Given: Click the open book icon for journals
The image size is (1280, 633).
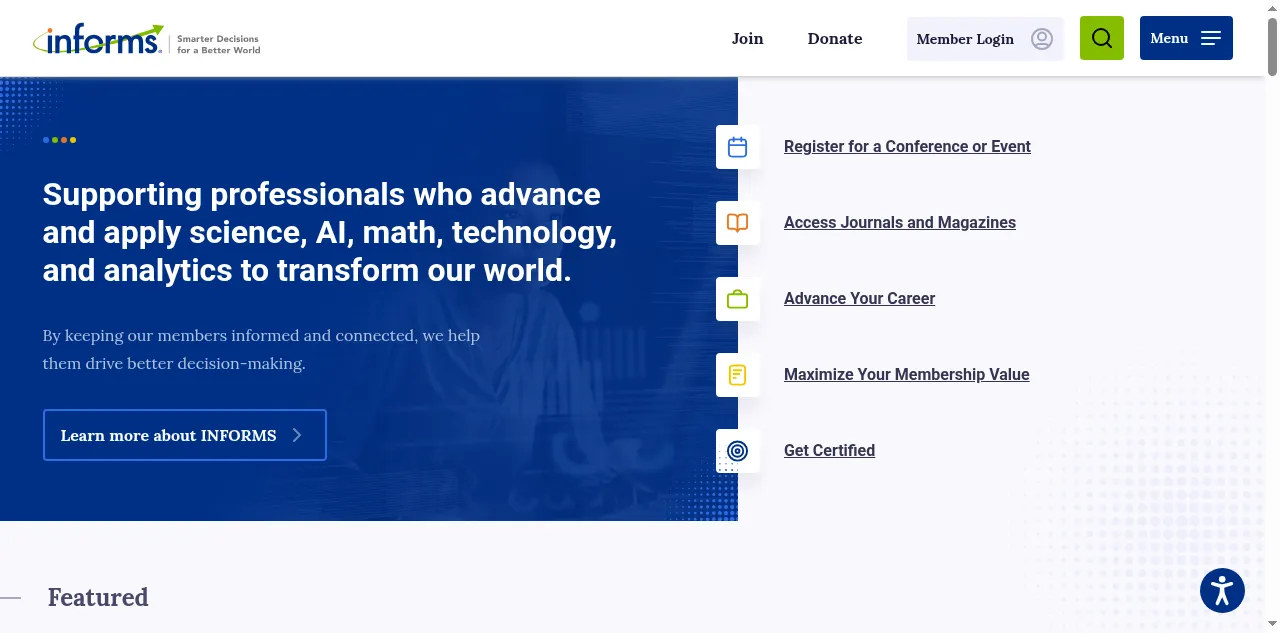Looking at the screenshot, I should pyautogui.click(x=738, y=223).
